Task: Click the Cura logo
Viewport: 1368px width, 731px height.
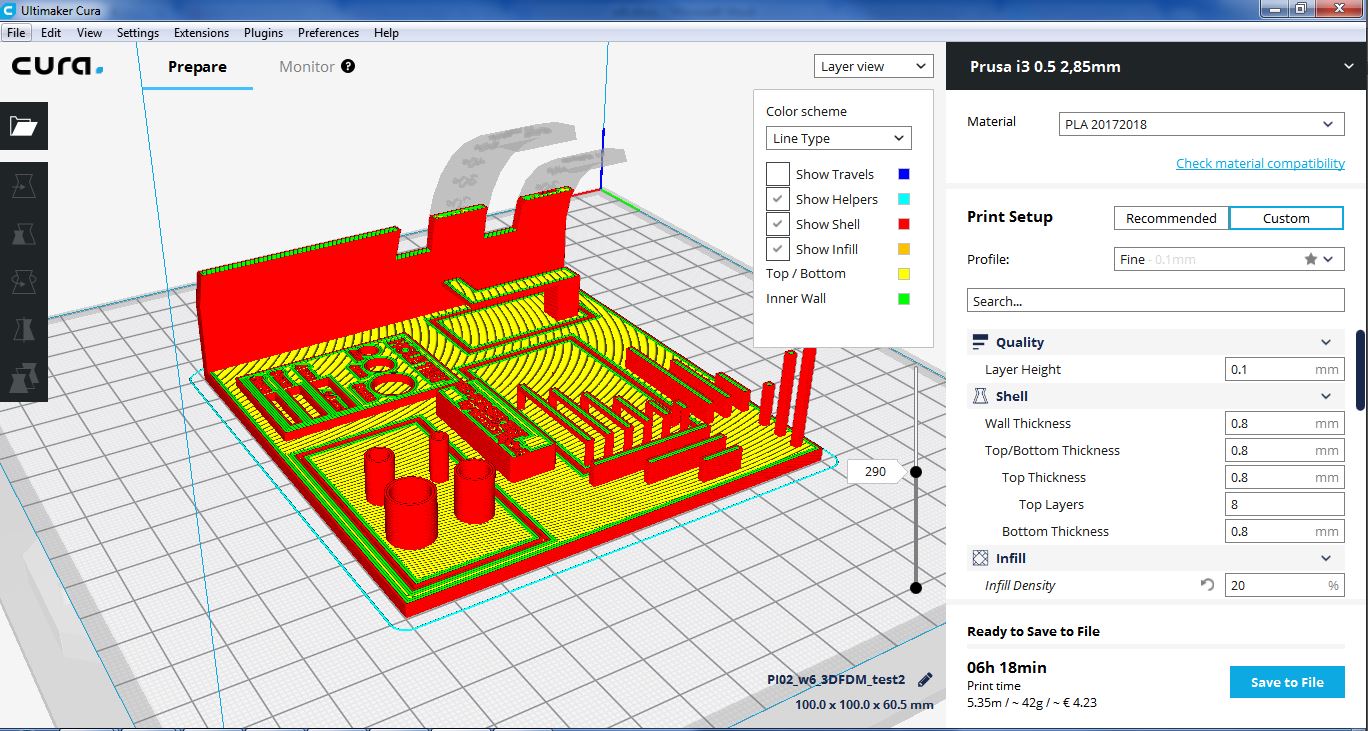Action: coord(57,67)
